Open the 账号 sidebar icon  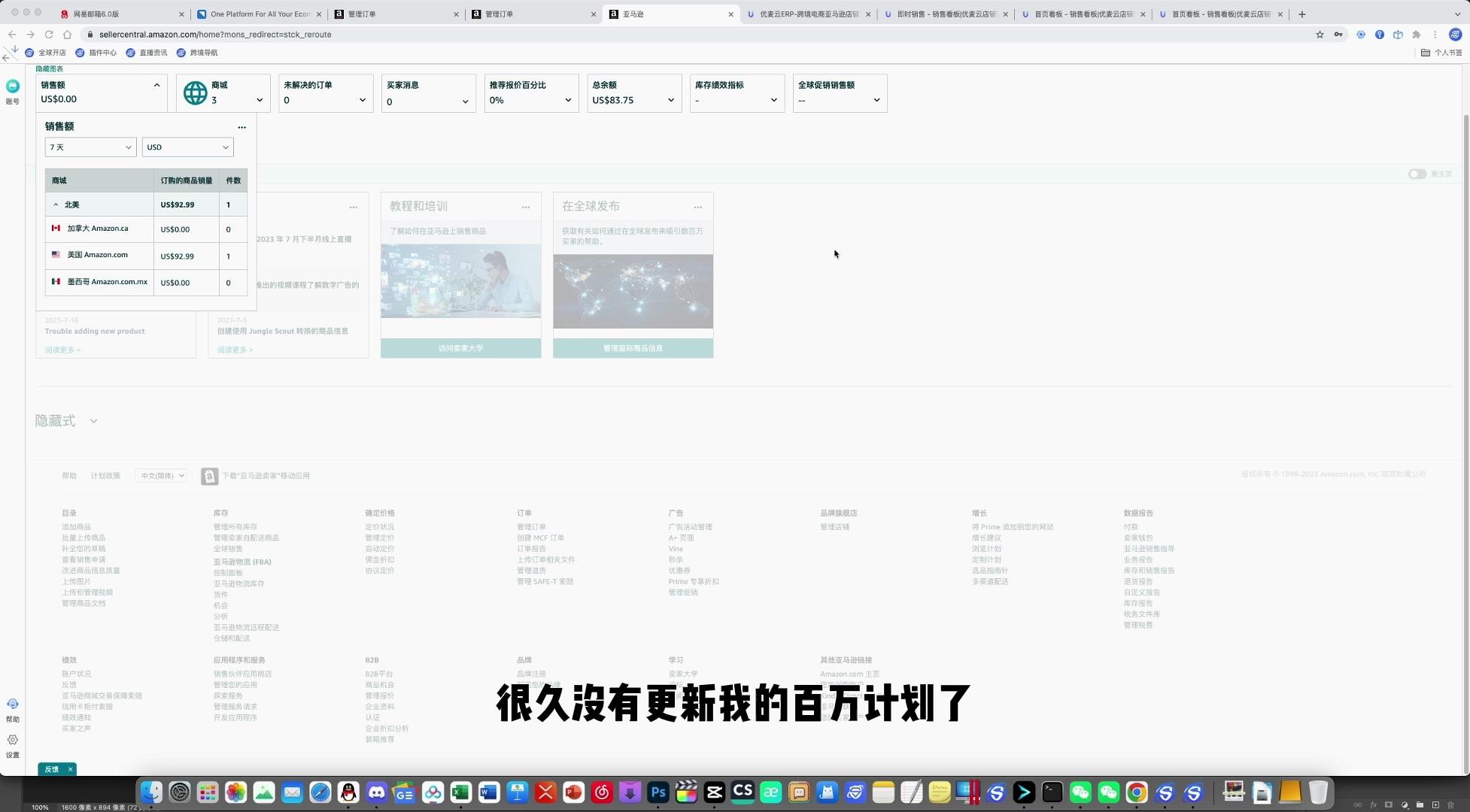[13, 86]
